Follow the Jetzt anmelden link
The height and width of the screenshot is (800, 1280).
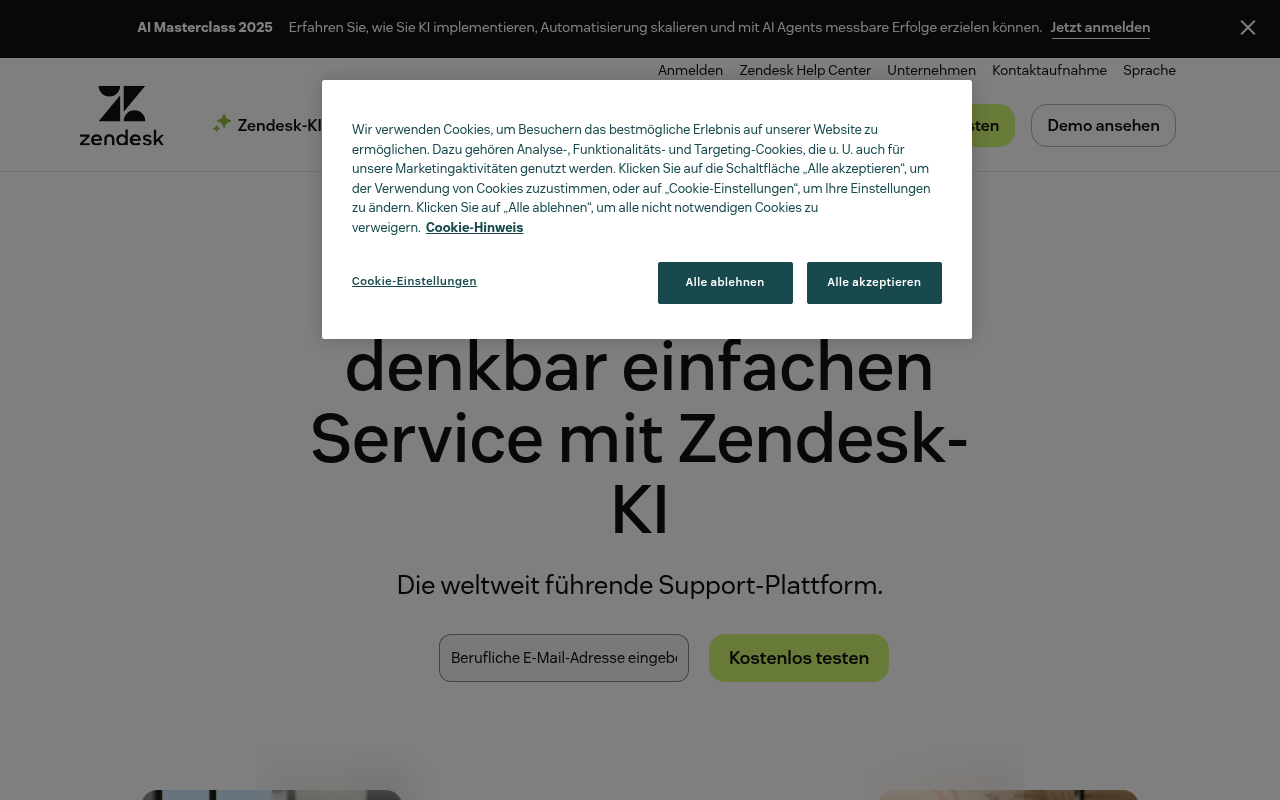(1100, 28)
